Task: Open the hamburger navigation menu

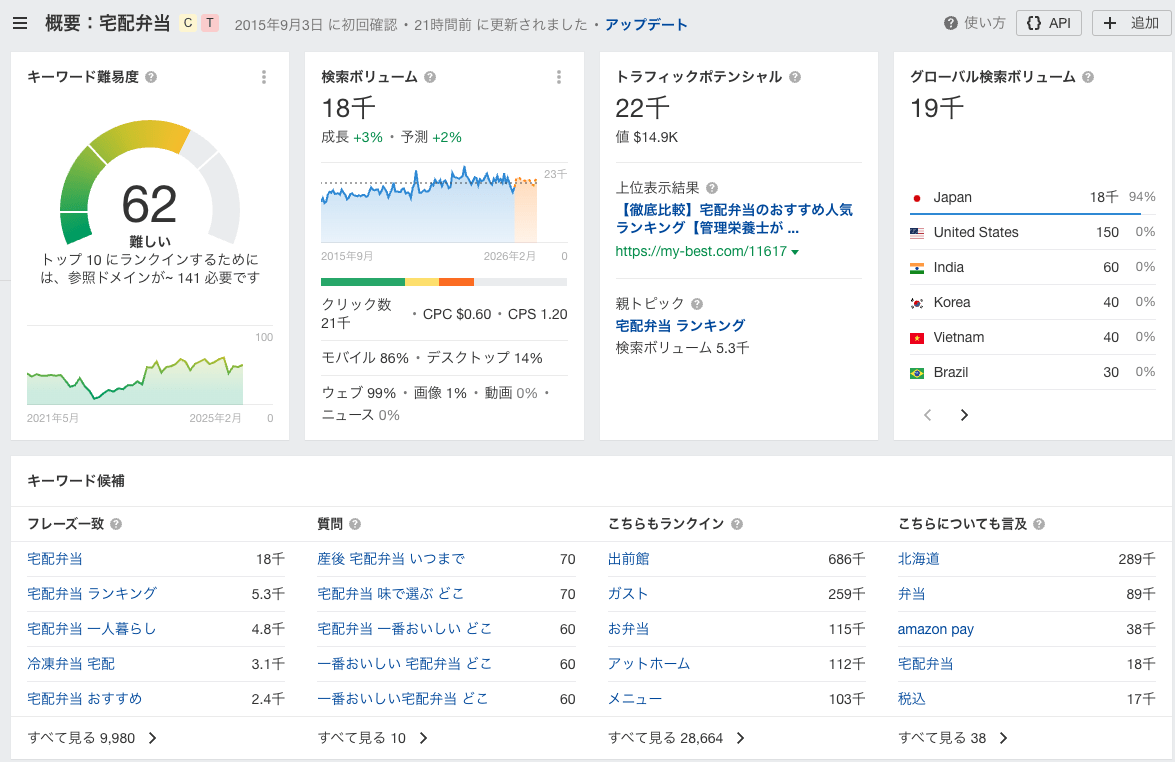Action: [x=20, y=22]
